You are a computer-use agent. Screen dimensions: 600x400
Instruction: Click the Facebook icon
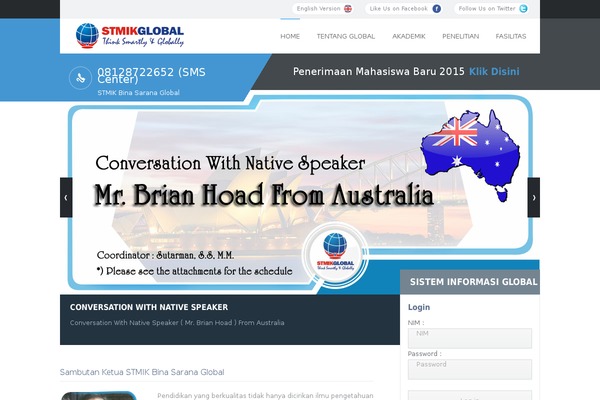437,9
